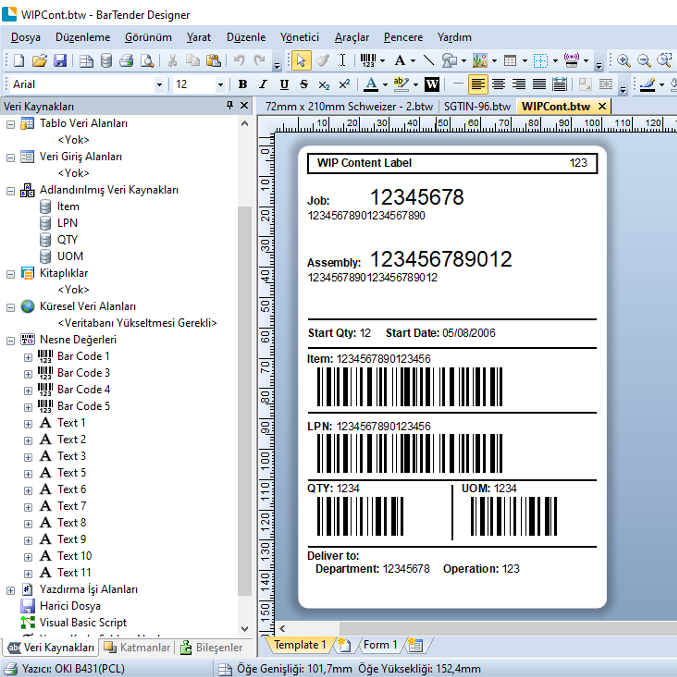Click the font color button
The image size is (677, 677).
click(x=370, y=85)
